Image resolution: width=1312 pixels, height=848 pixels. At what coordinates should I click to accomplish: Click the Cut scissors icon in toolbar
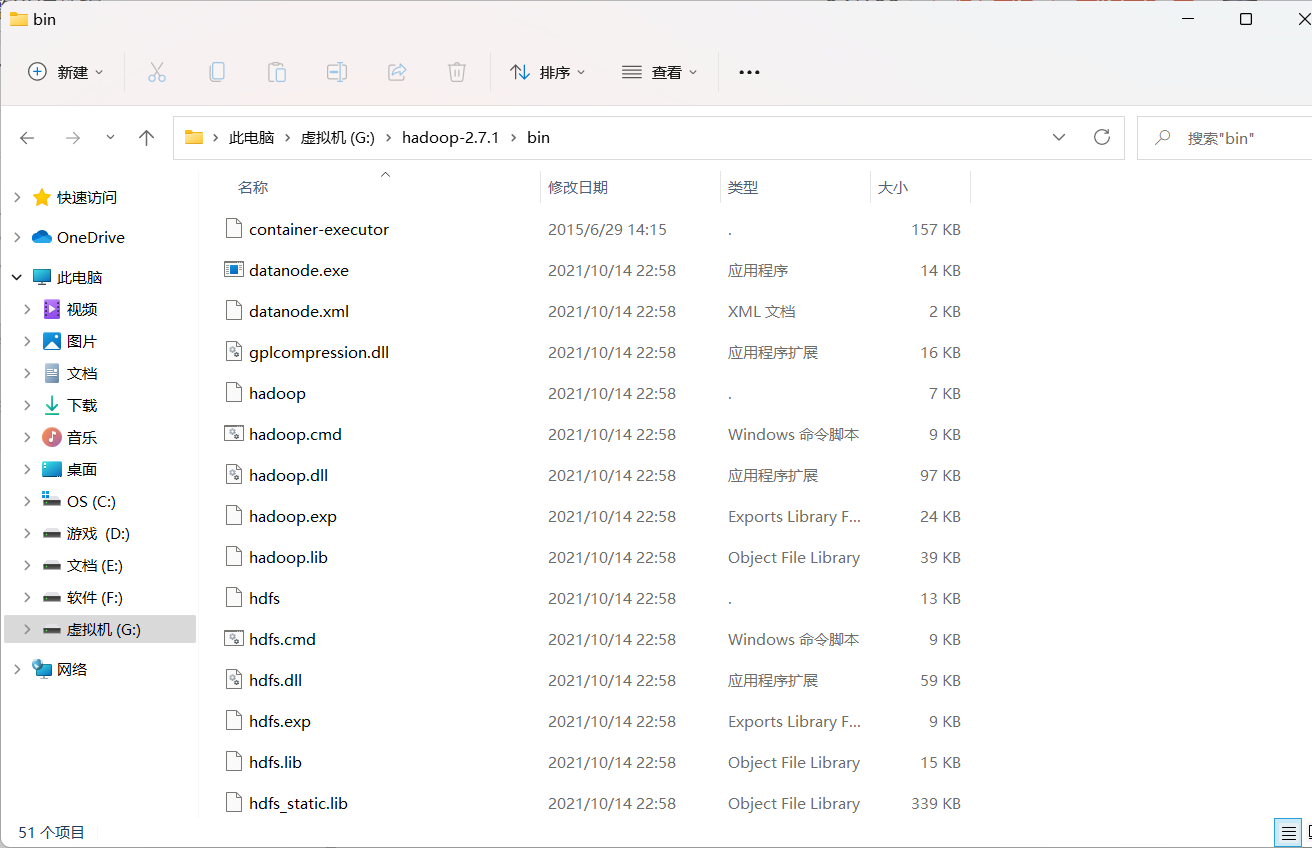(x=157, y=72)
